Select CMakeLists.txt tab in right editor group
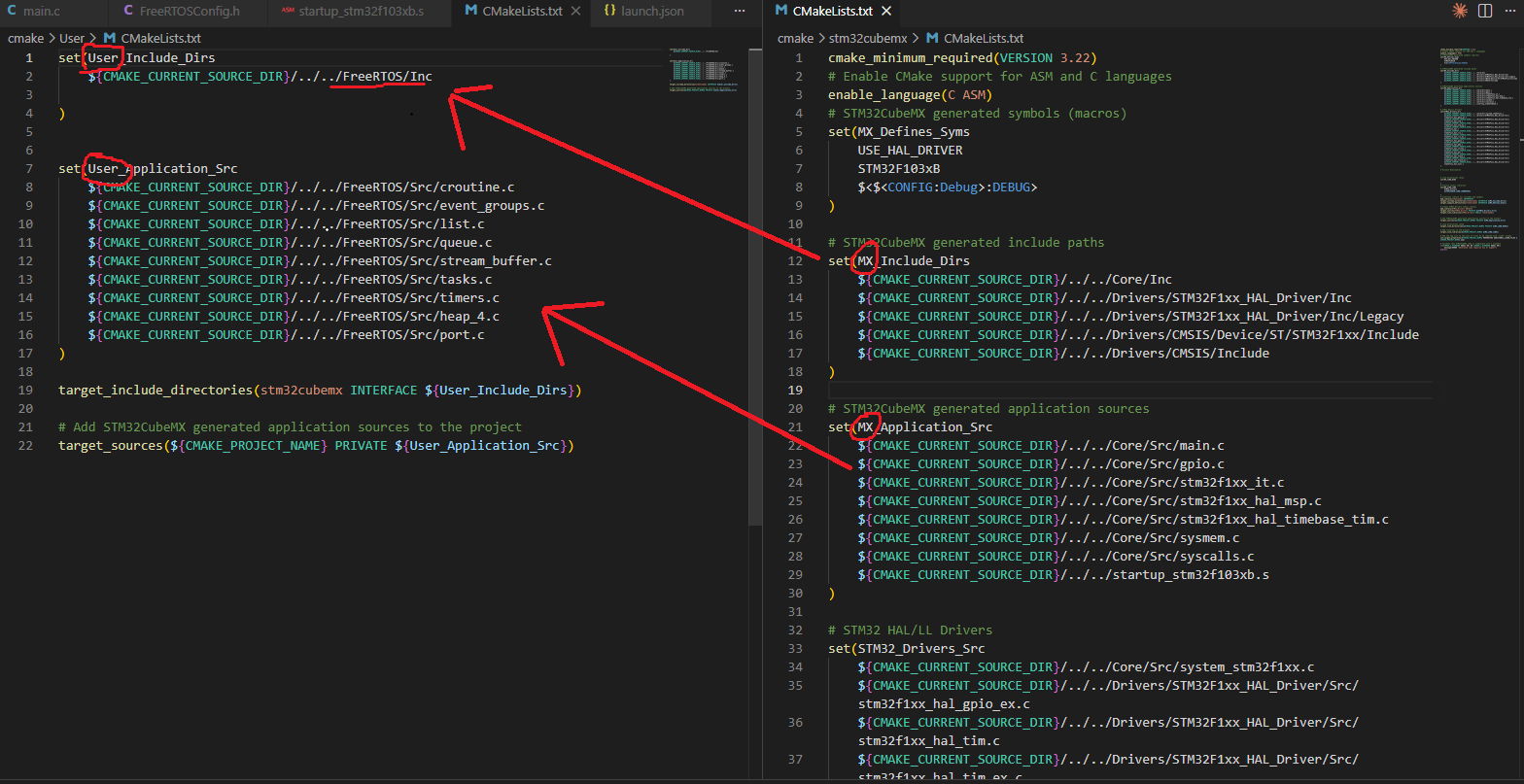Viewport: 1524px width, 784px height. click(834, 12)
